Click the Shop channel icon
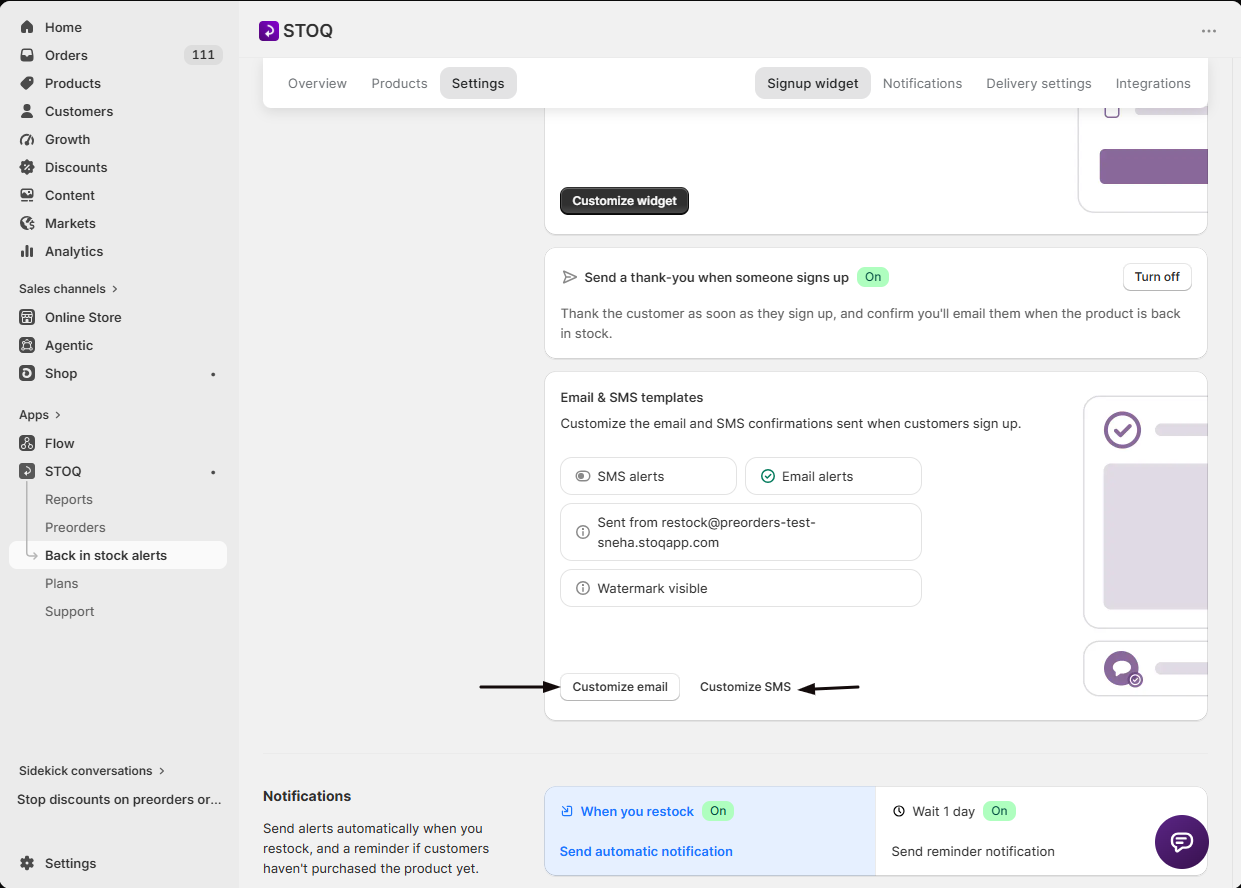This screenshot has width=1241, height=888. pos(27,373)
